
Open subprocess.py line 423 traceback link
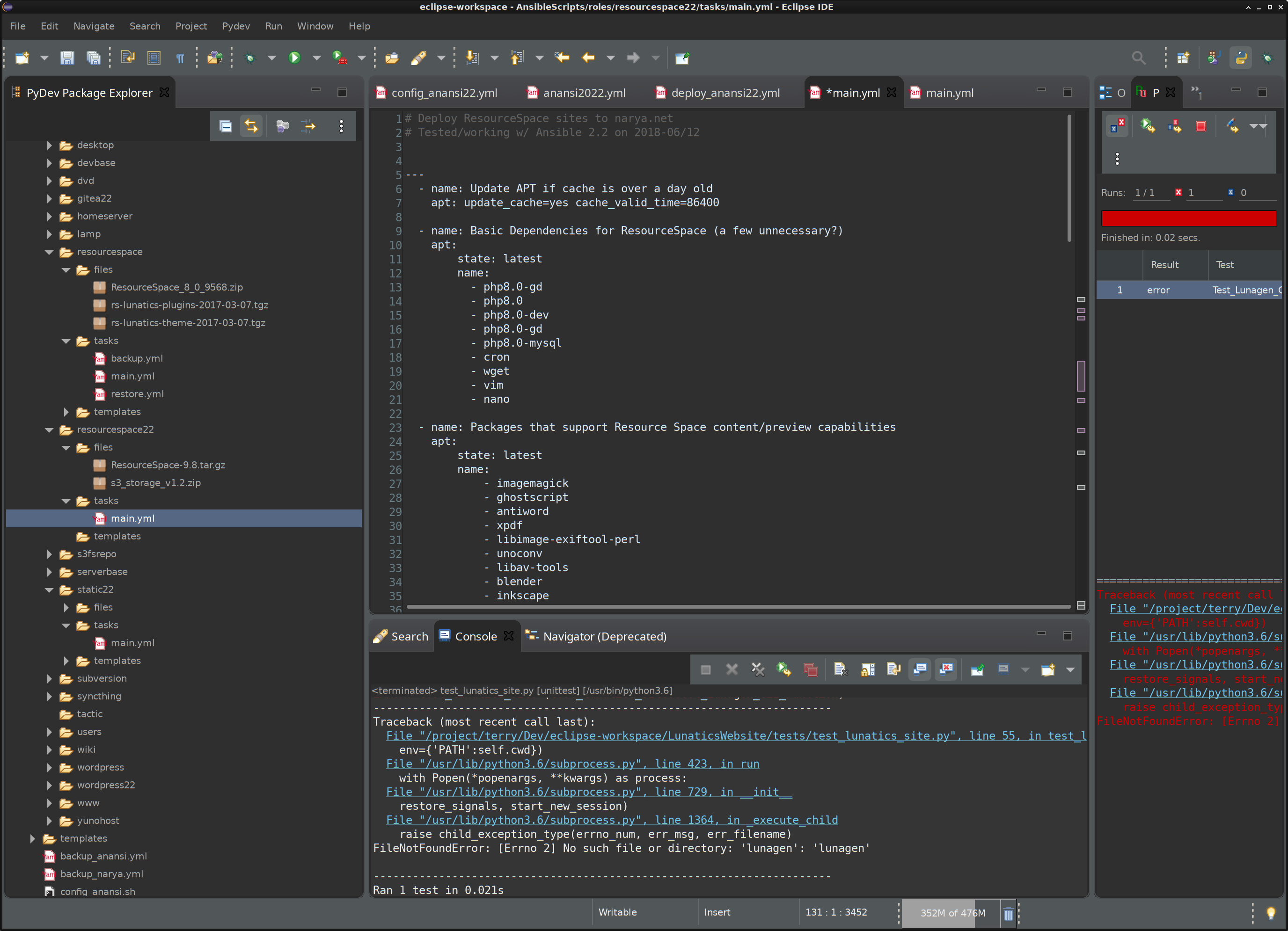pyautogui.click(x=572, y=764)
